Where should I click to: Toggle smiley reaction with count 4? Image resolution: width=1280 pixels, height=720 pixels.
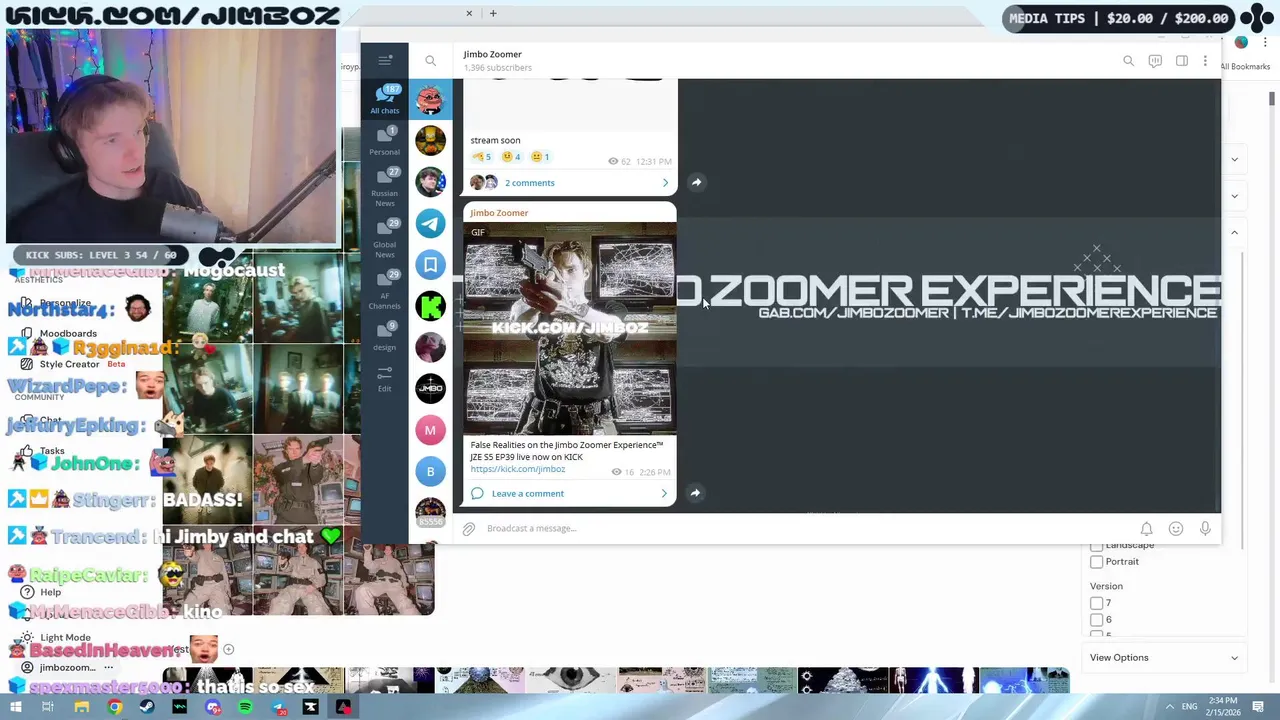click(x=512, y=157)
